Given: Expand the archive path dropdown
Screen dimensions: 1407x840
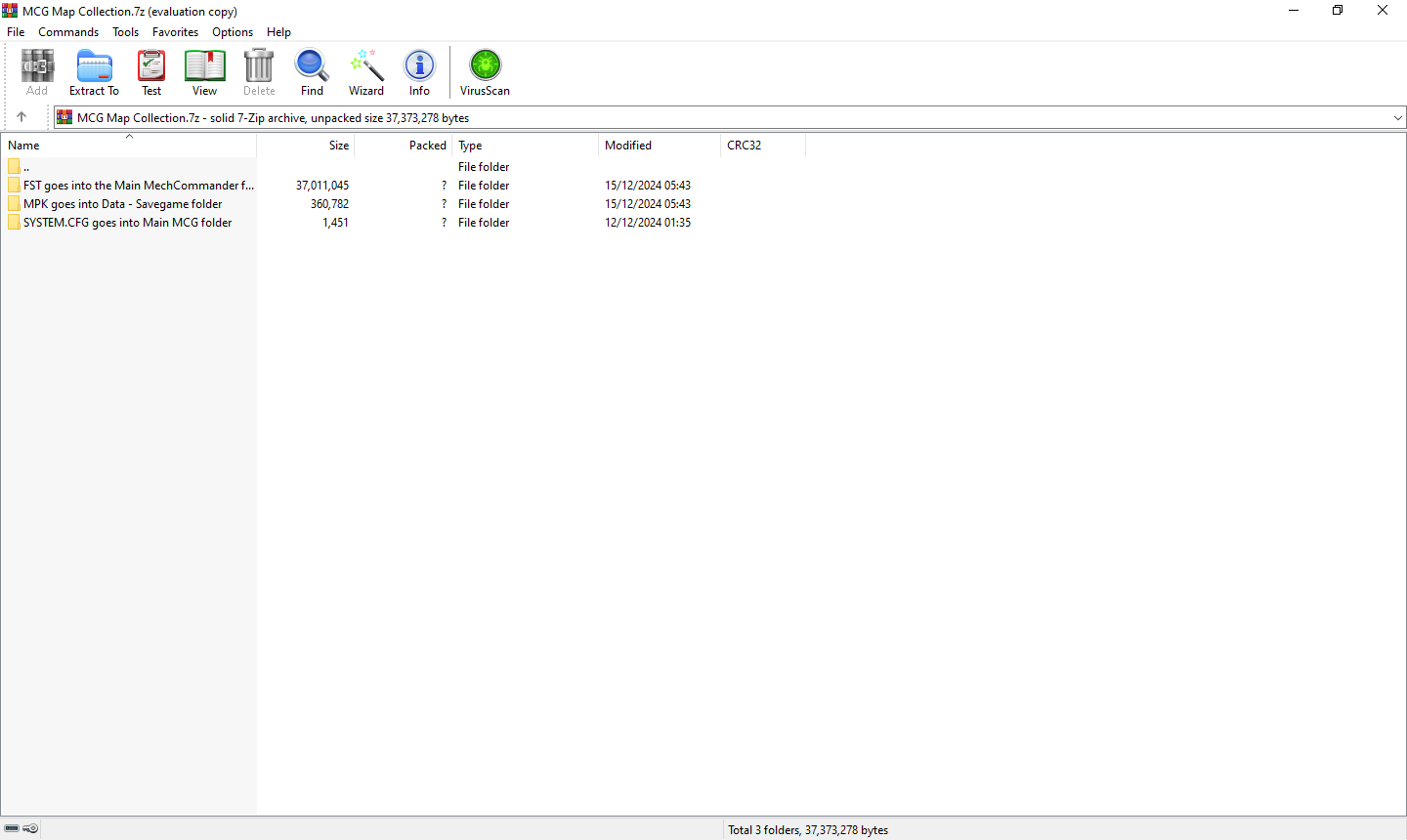Looking at the screenshot, I should click(x=1397, y=118).
